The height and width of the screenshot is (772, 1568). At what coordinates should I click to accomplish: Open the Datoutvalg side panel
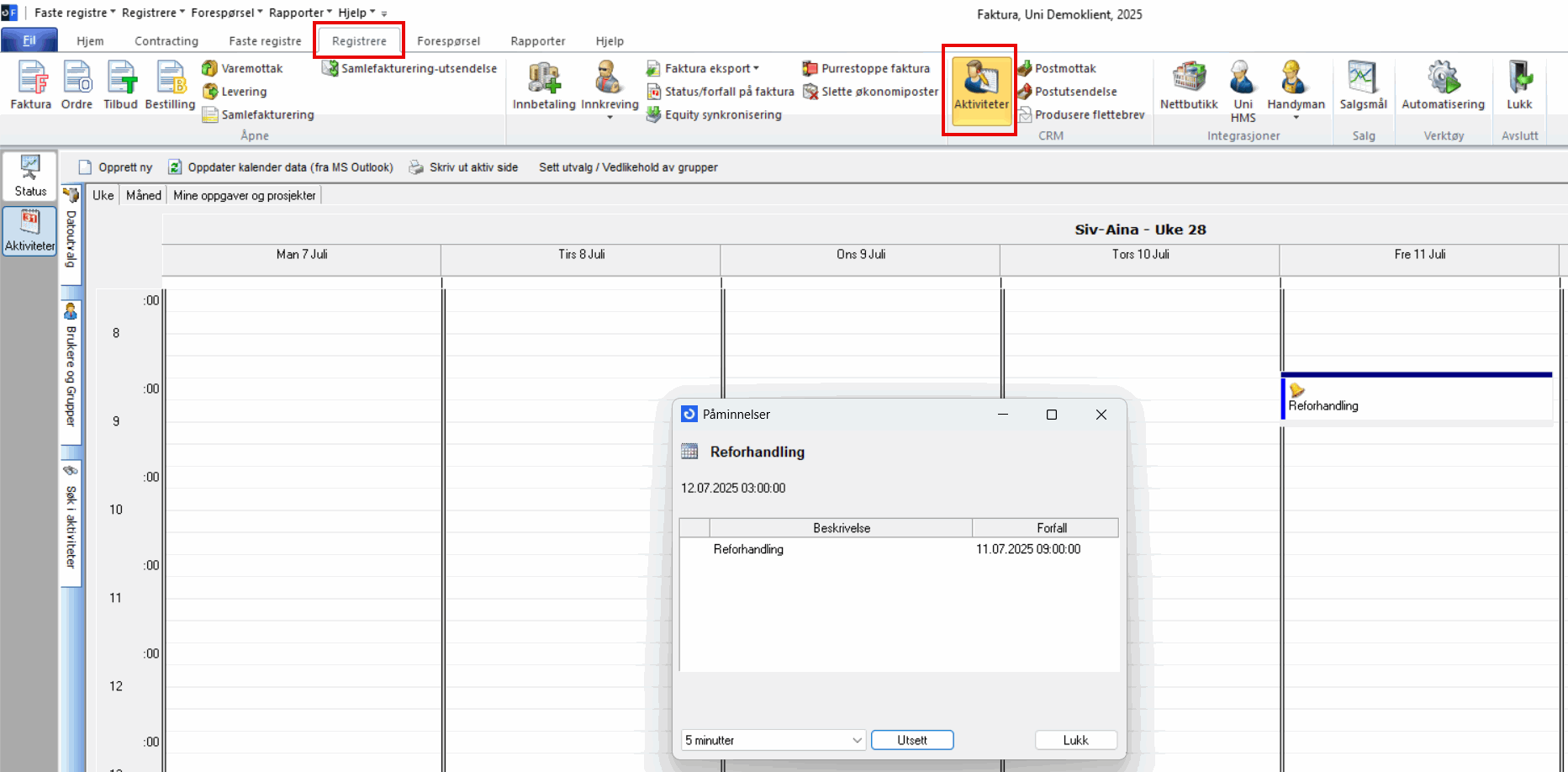[71, 231]
